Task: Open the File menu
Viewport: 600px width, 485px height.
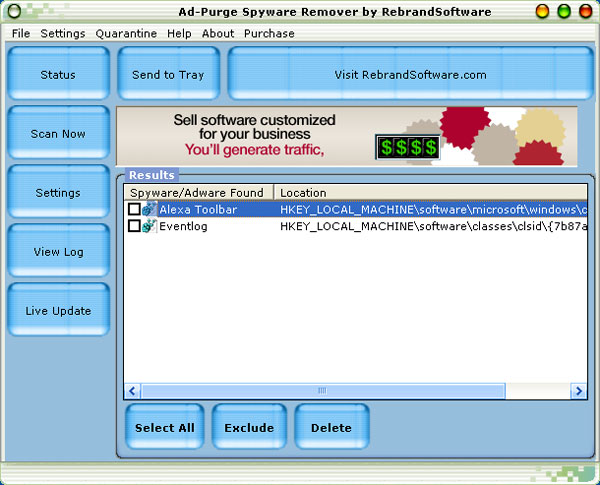Action: (21, 34)
